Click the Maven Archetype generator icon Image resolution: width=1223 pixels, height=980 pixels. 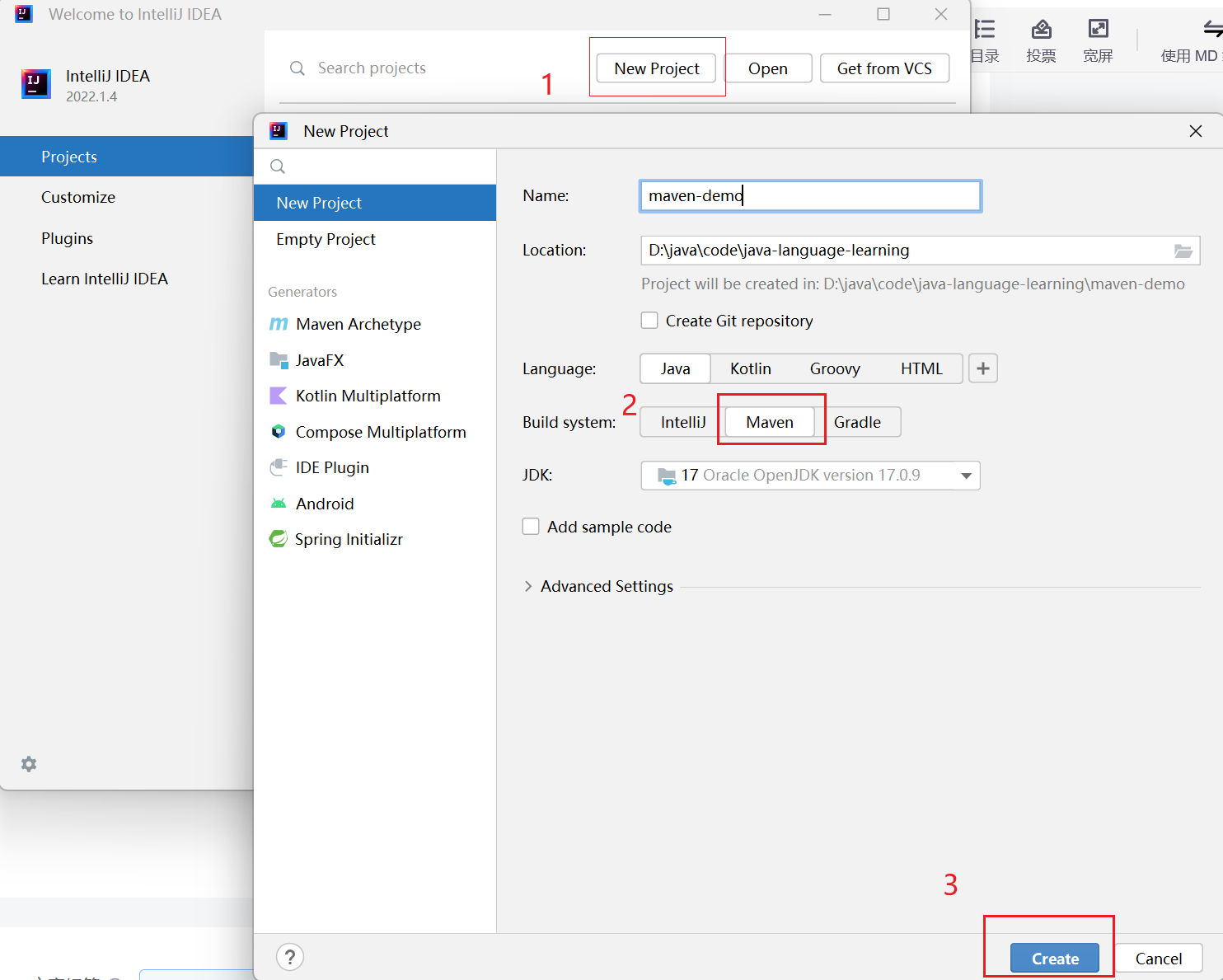point(279,324)
